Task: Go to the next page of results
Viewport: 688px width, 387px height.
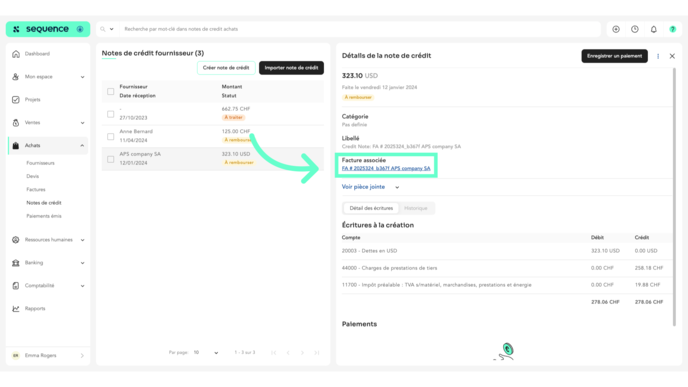Action: [302, 353]
